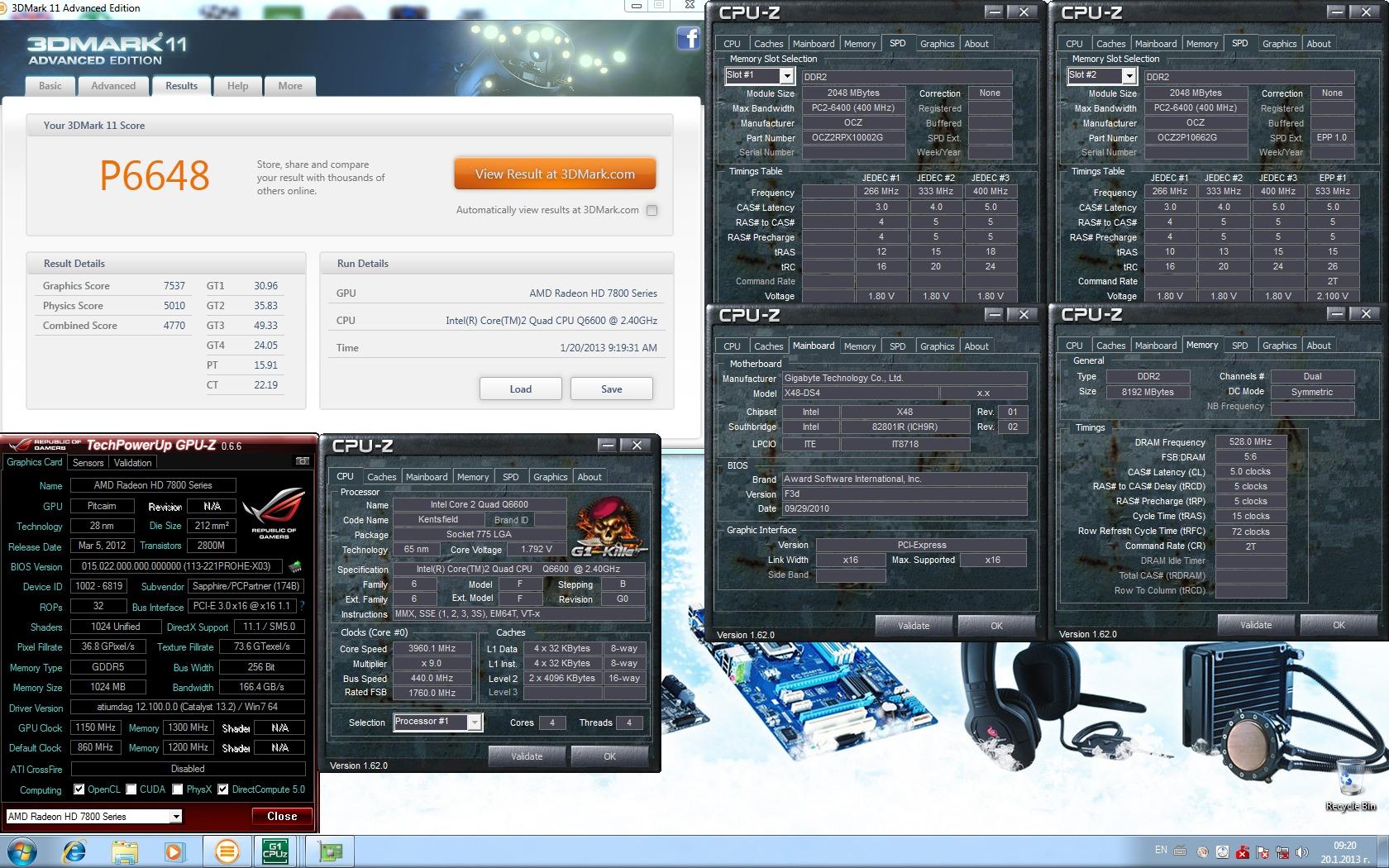Toggle the CUDA checkbox in GPU-Z
The width and height of the screenshot is (1389, 868).
click(131, 789)
